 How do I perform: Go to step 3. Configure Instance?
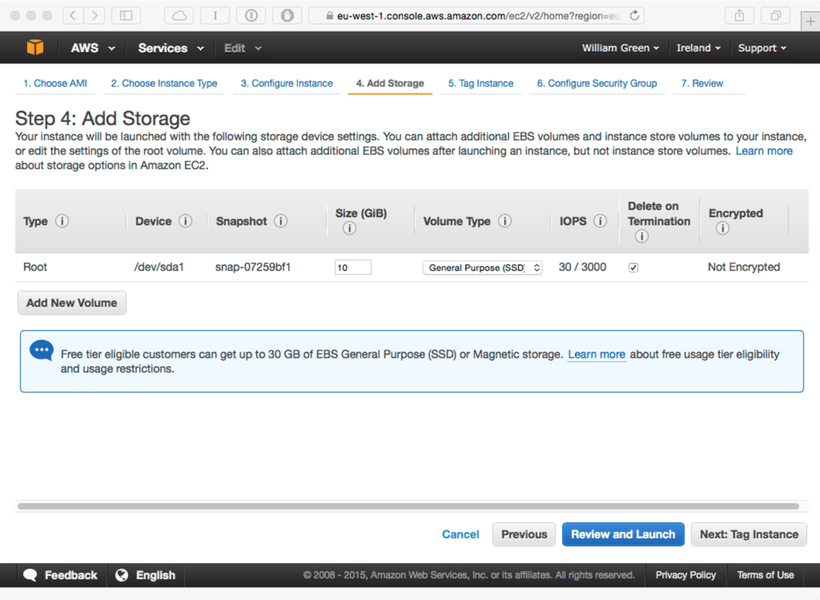(x=287, y=83)
